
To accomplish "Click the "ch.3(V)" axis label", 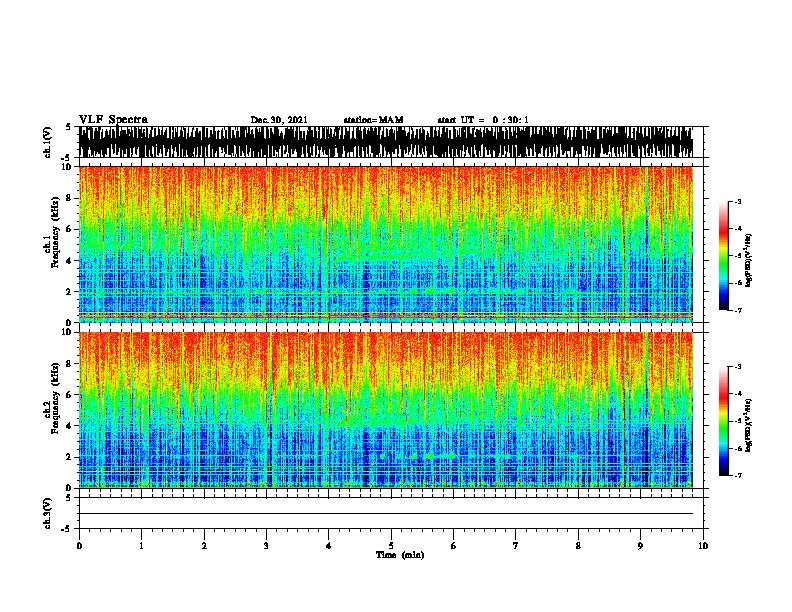I will coord(47,513).
